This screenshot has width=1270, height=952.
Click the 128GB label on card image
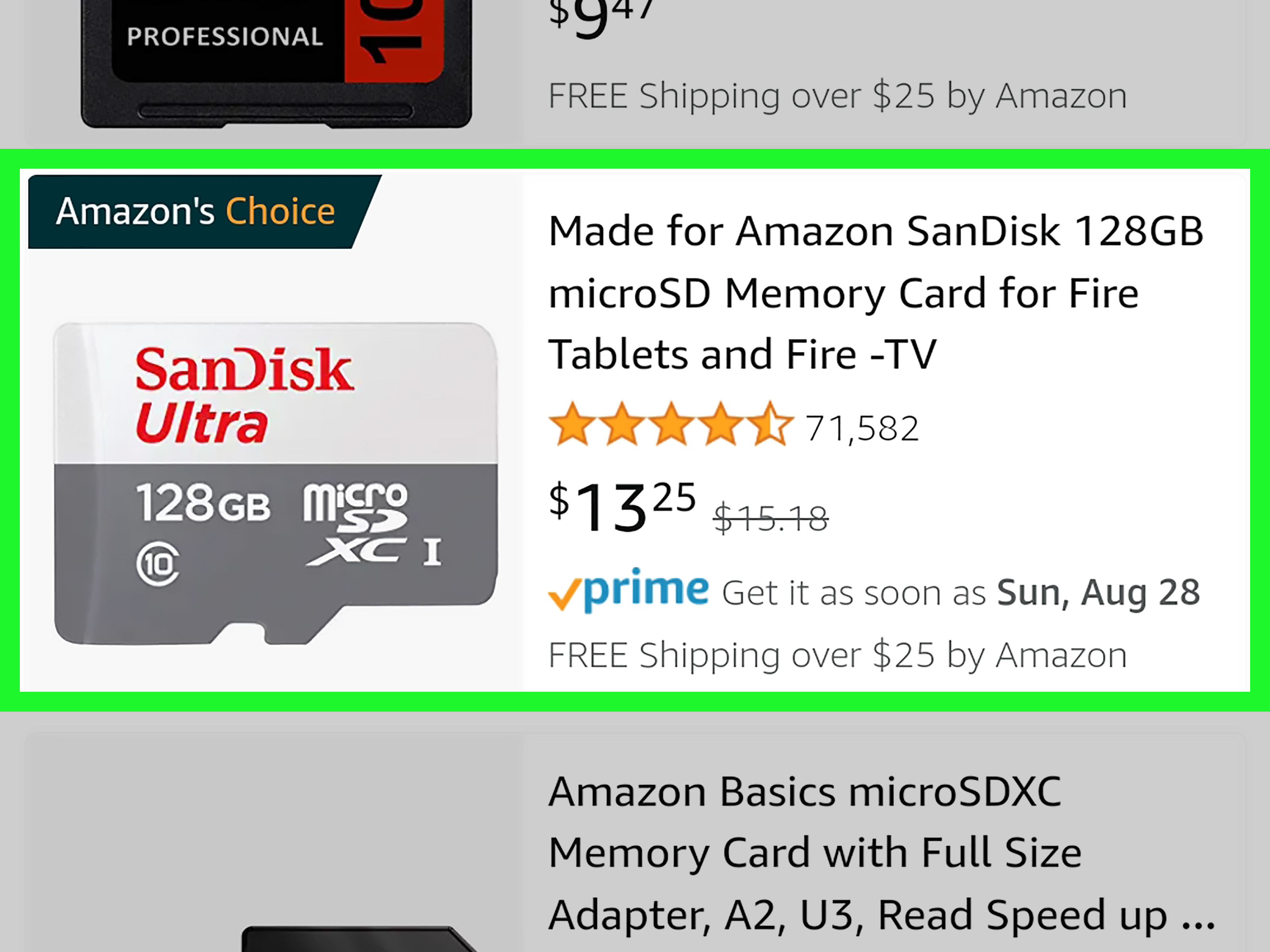point(203,504)
